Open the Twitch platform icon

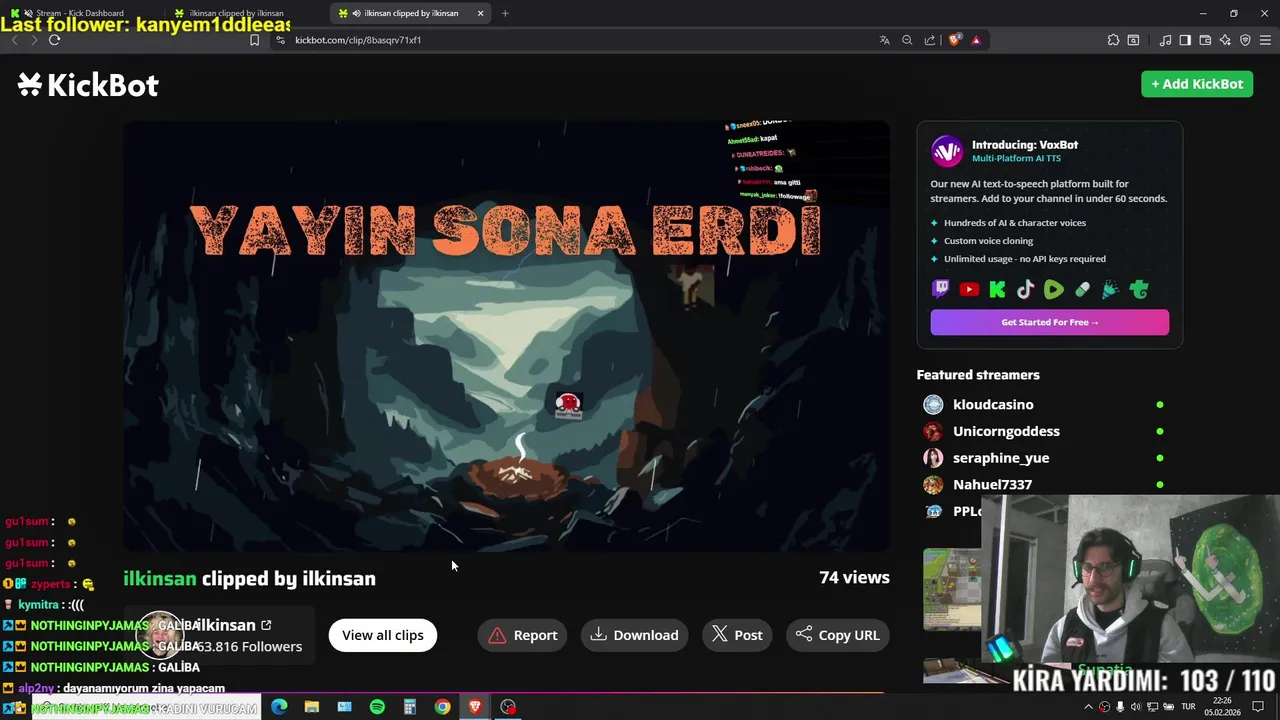[x=941, y=290]
